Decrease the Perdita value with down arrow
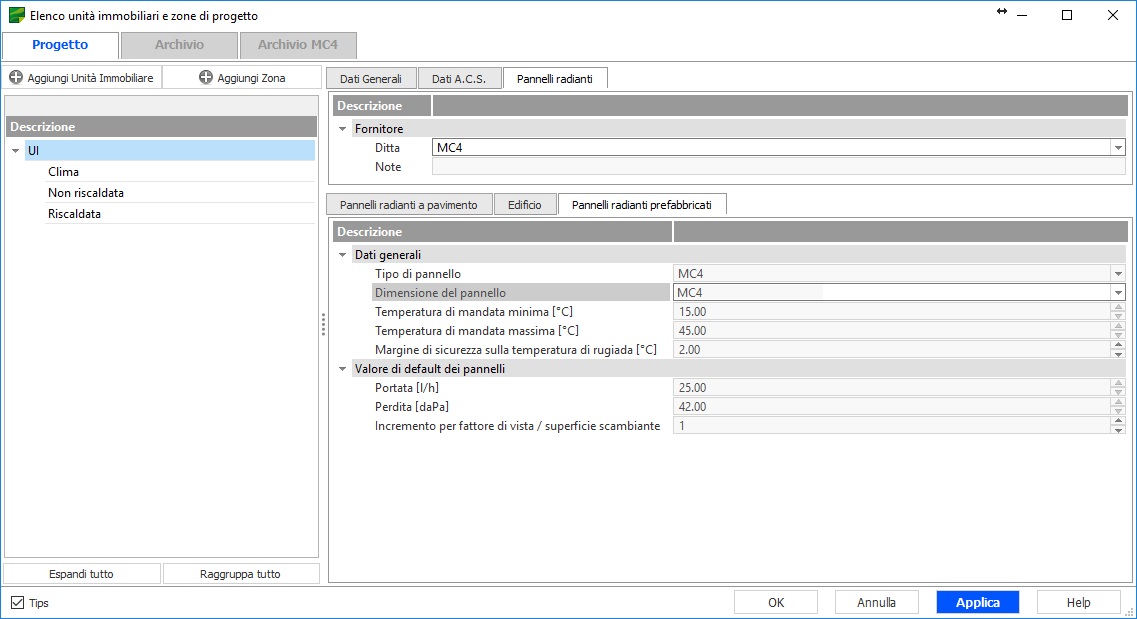 point(1118,411)
